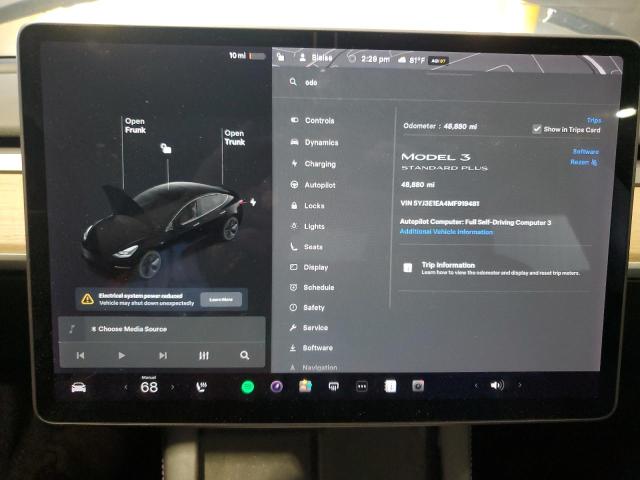
Task: Tap the car controls icon in bottom bar
Action: (79, 387)
